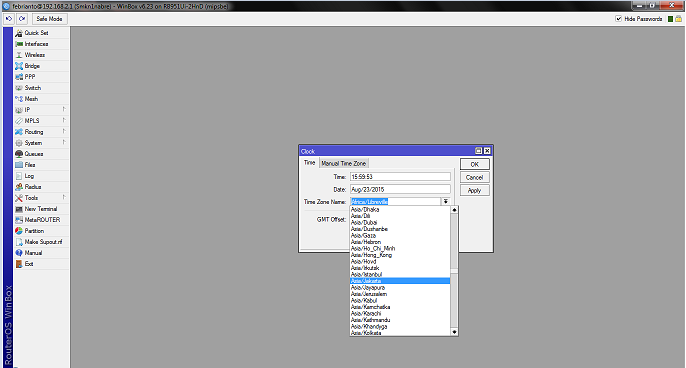Open the Interfaces menu icon
The height and width of the screenshot is (368, 686).
click(x=19, y=44)
